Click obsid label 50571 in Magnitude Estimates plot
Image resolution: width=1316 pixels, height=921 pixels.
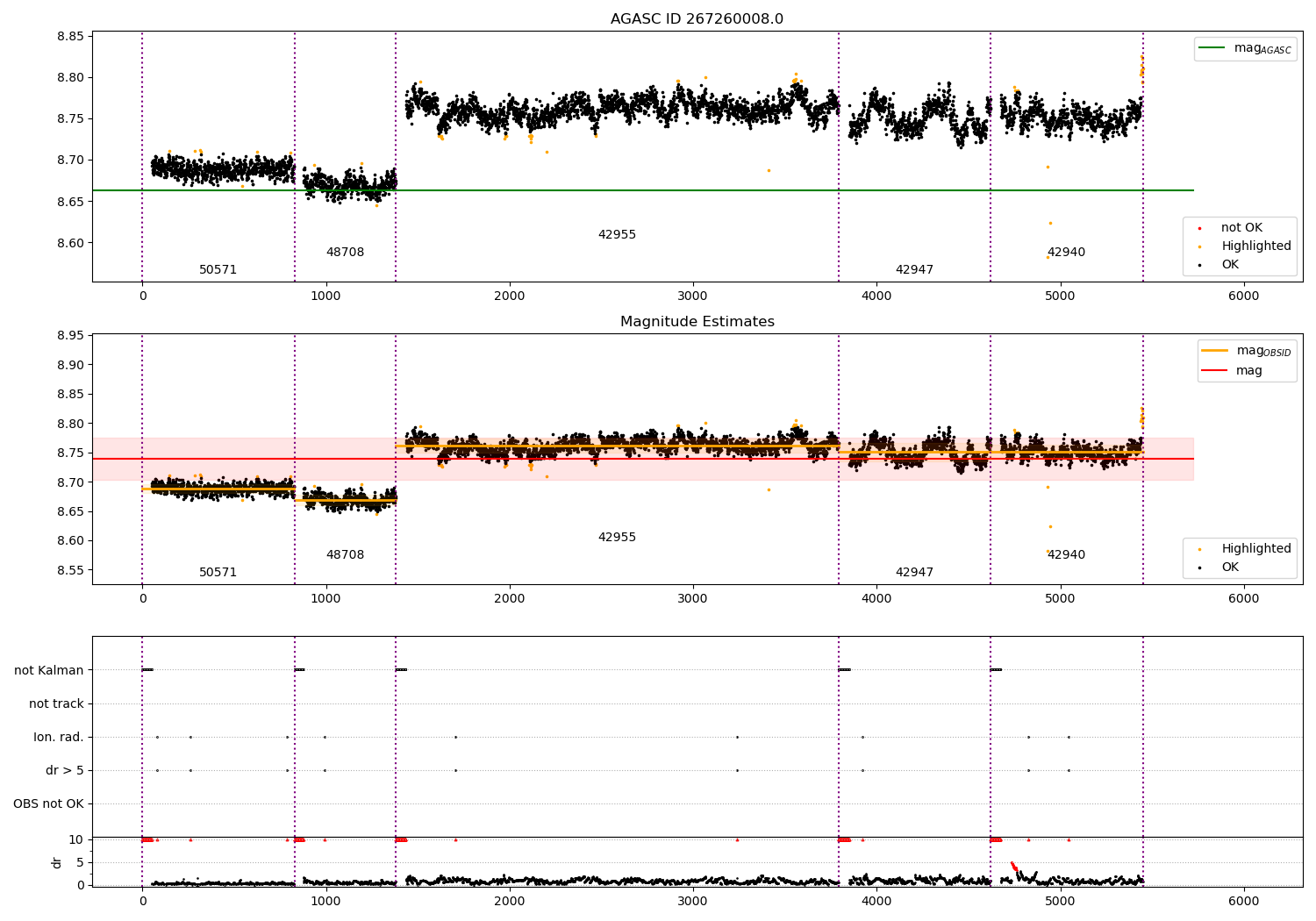218,573
